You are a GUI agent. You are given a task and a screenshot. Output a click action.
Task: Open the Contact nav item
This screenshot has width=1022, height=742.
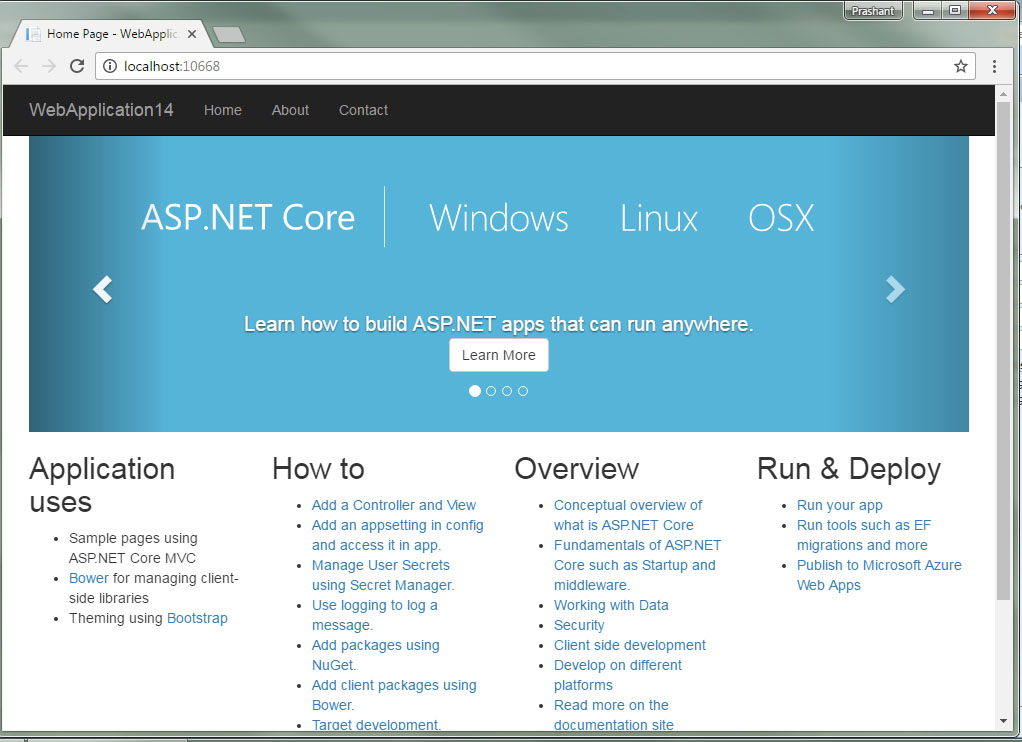[363, 110]
